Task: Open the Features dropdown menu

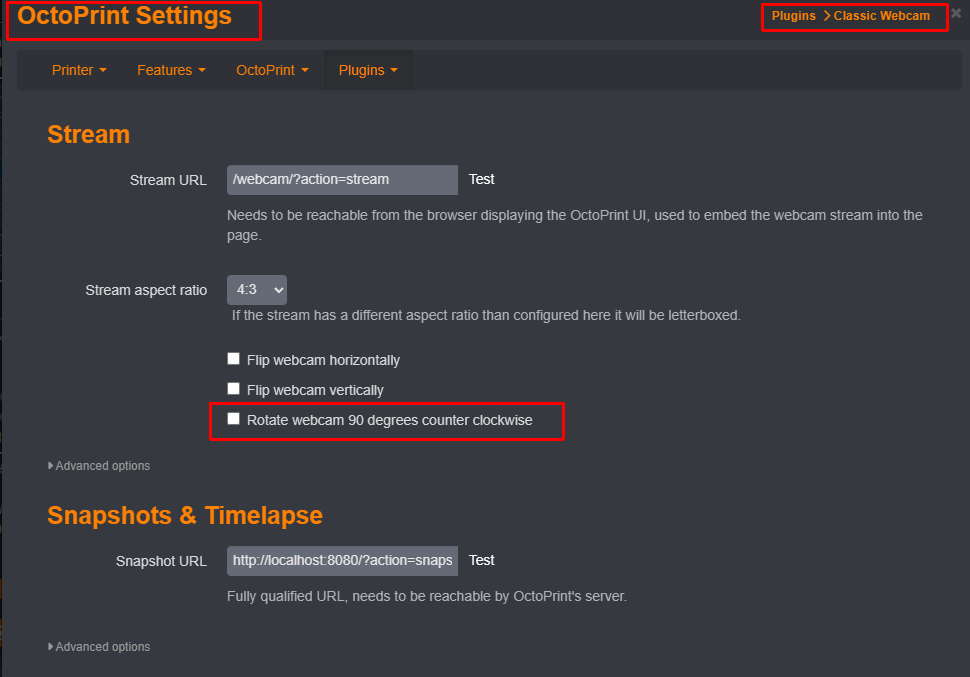Action: coord(171,70)
